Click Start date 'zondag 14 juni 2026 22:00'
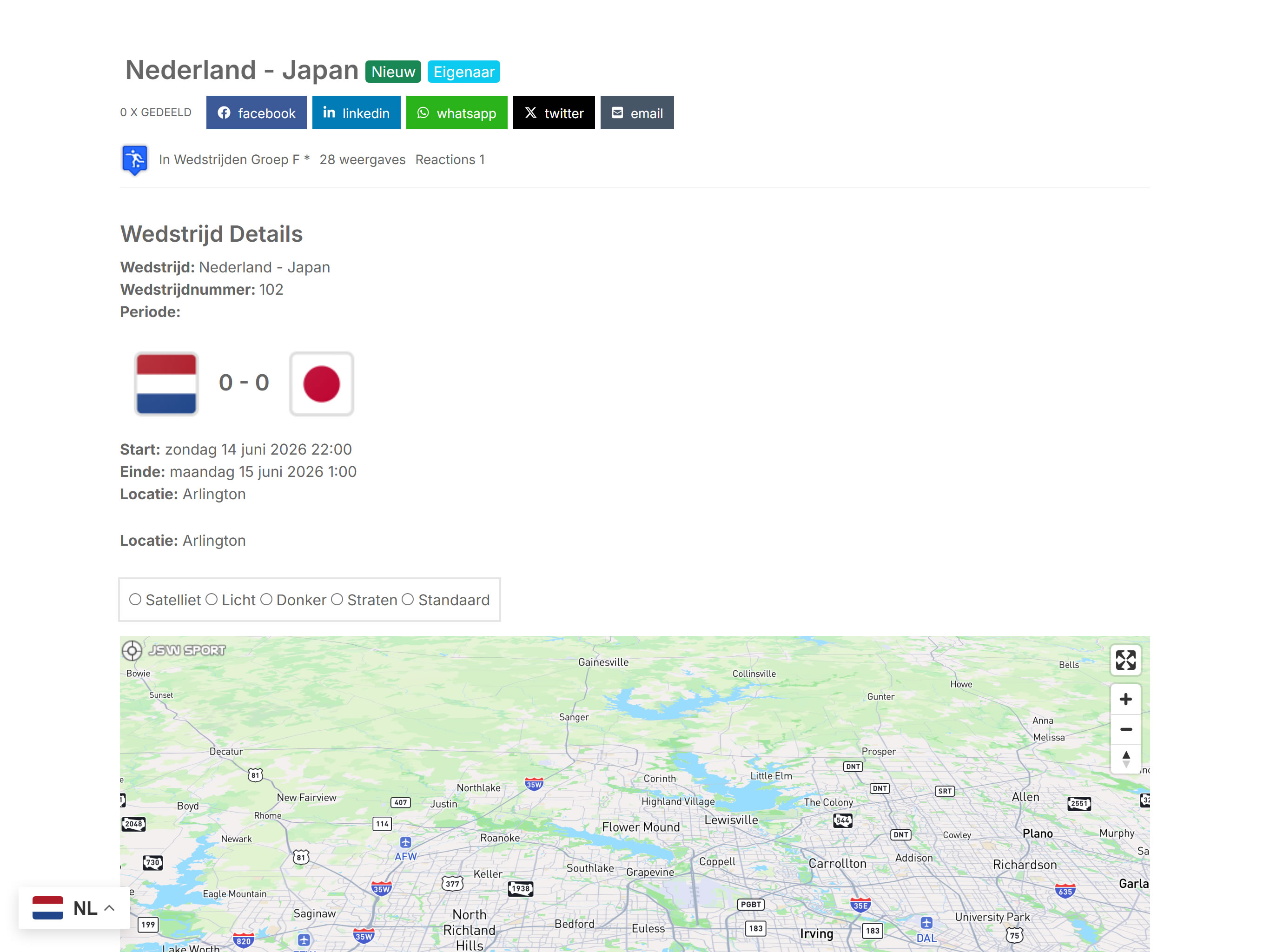 [258, 449]
